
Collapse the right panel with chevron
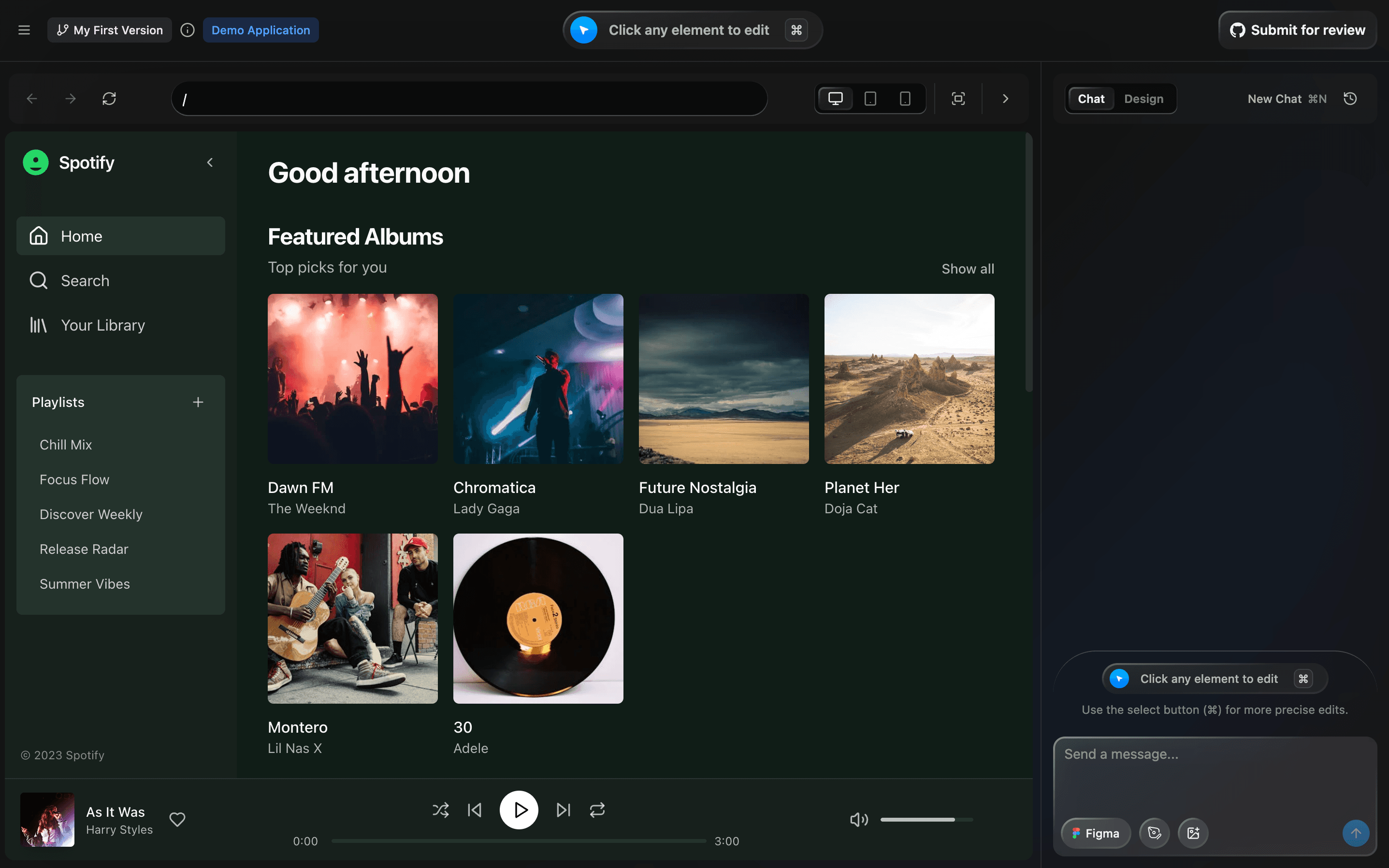click(1005, 99)
